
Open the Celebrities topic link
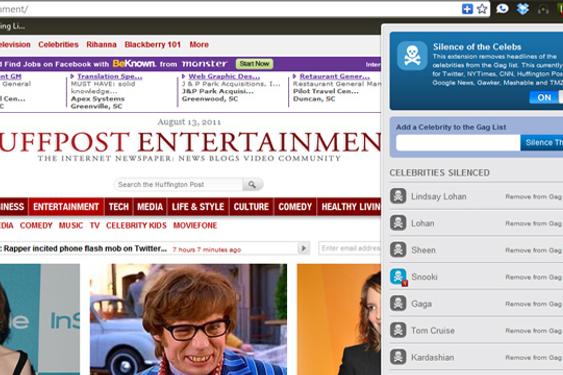(x=58, y=45)
